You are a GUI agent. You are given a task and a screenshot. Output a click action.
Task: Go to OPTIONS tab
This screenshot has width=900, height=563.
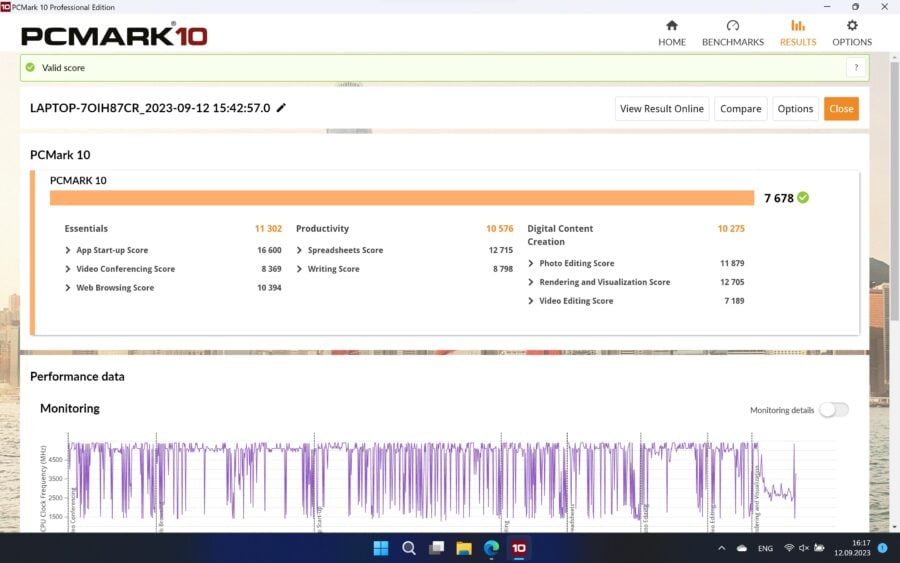click(x=852, y=33)
